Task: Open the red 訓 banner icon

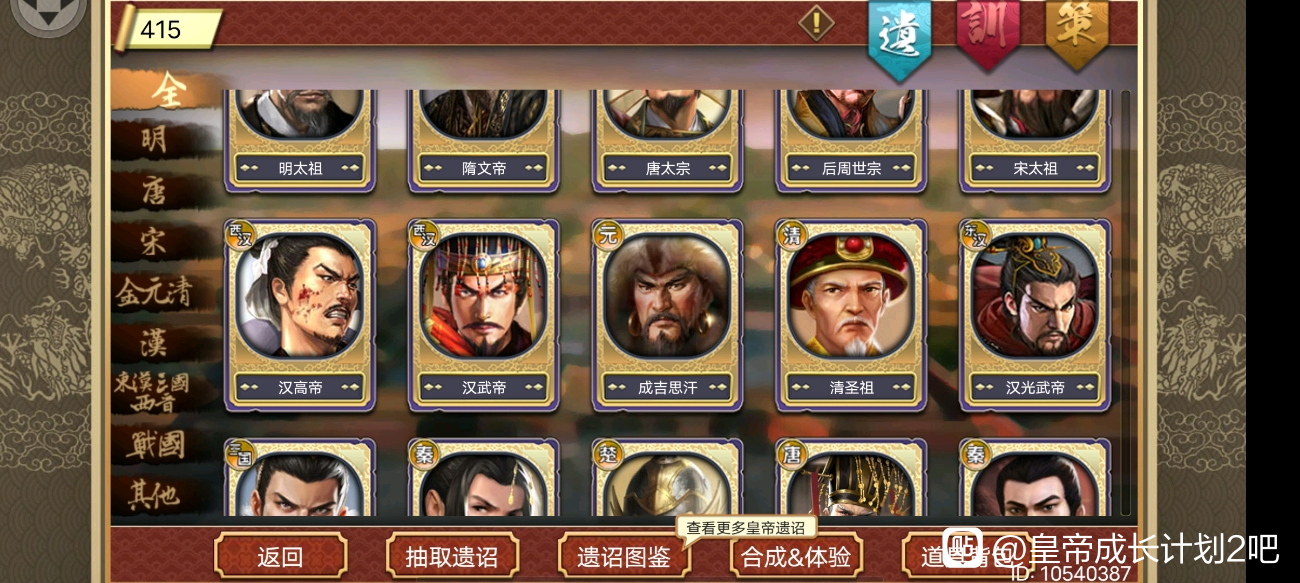Action: [987, 33]
